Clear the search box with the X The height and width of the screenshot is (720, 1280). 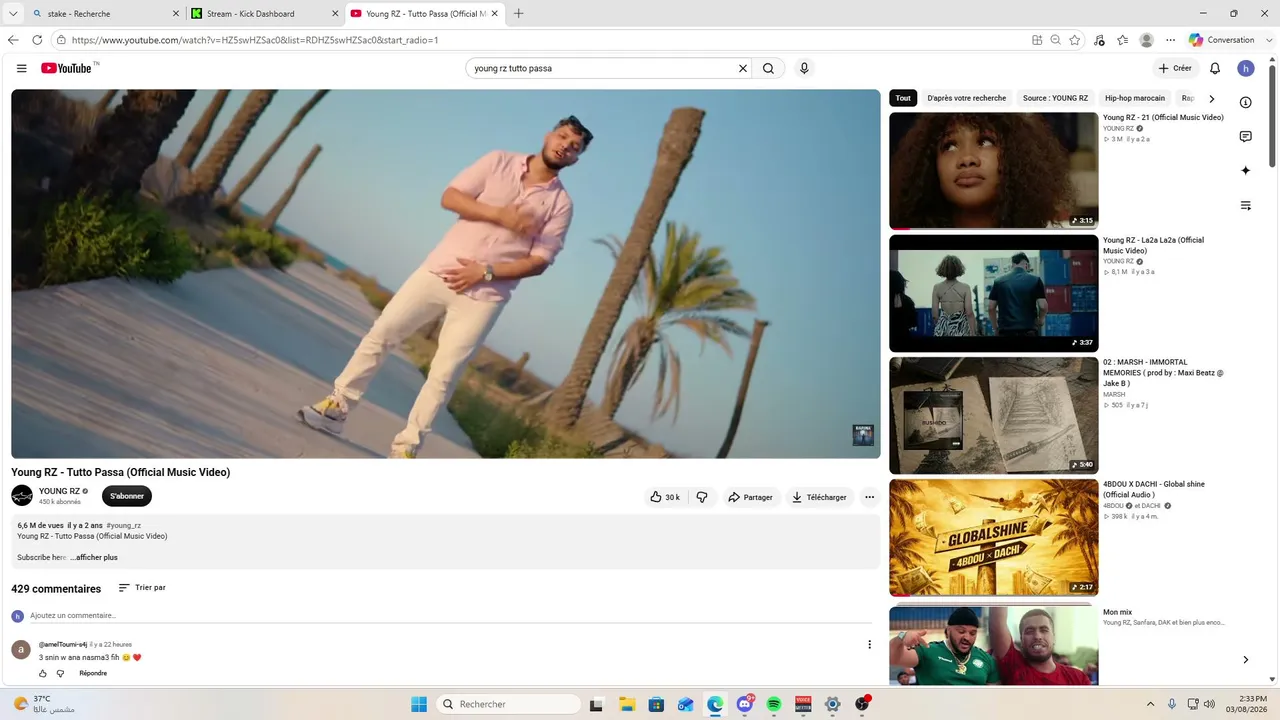[743, 68]
